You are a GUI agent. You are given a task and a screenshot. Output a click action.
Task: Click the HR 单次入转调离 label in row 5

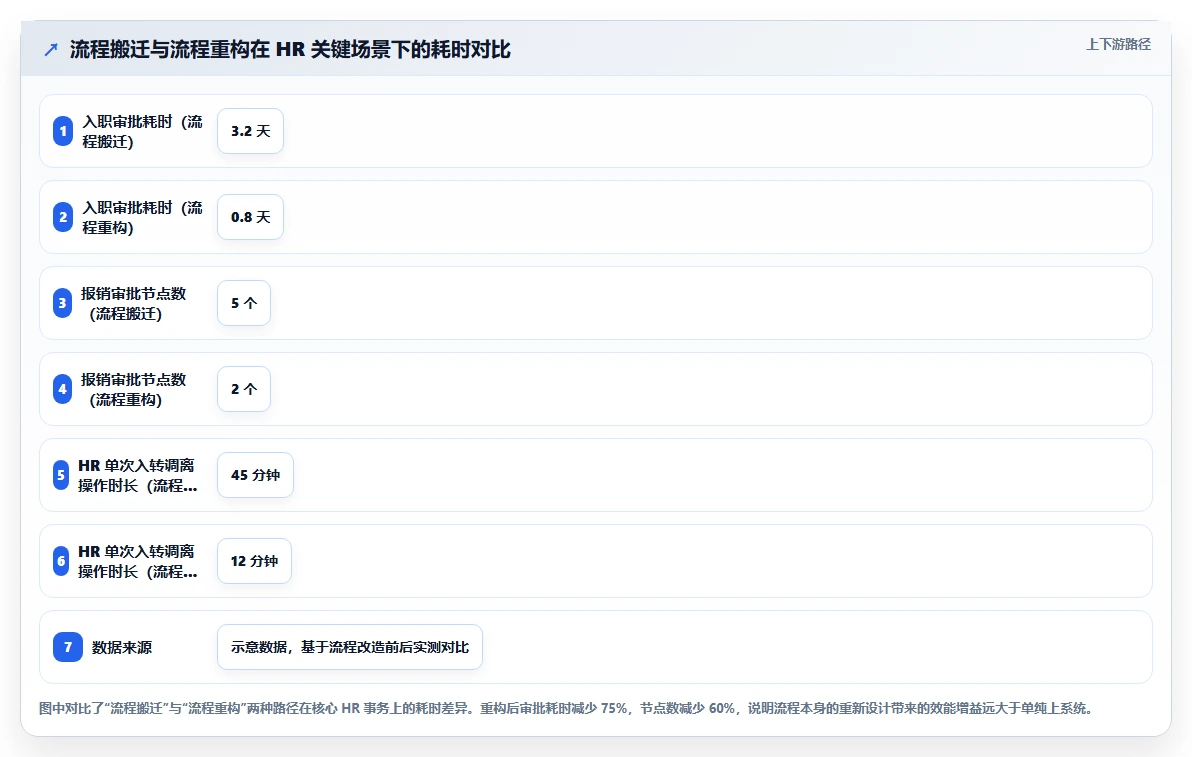pyautogui.click(x=138, y=475)
